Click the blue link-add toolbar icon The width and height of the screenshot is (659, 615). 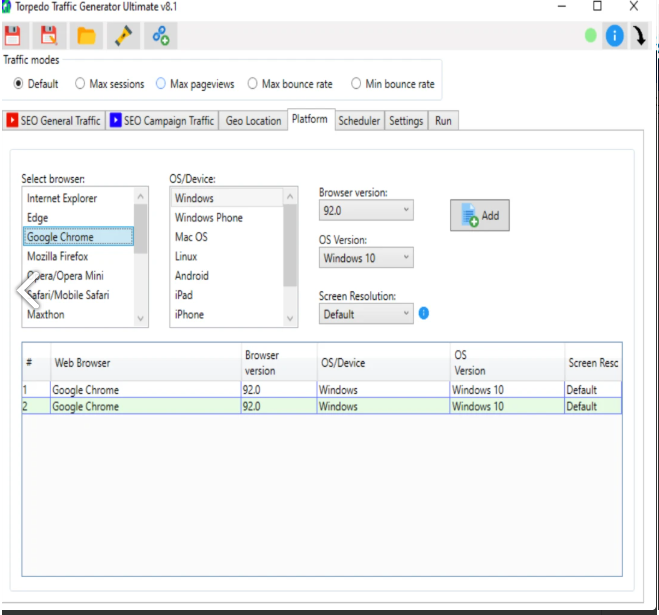pyautogui.click(x=160, y=36)
